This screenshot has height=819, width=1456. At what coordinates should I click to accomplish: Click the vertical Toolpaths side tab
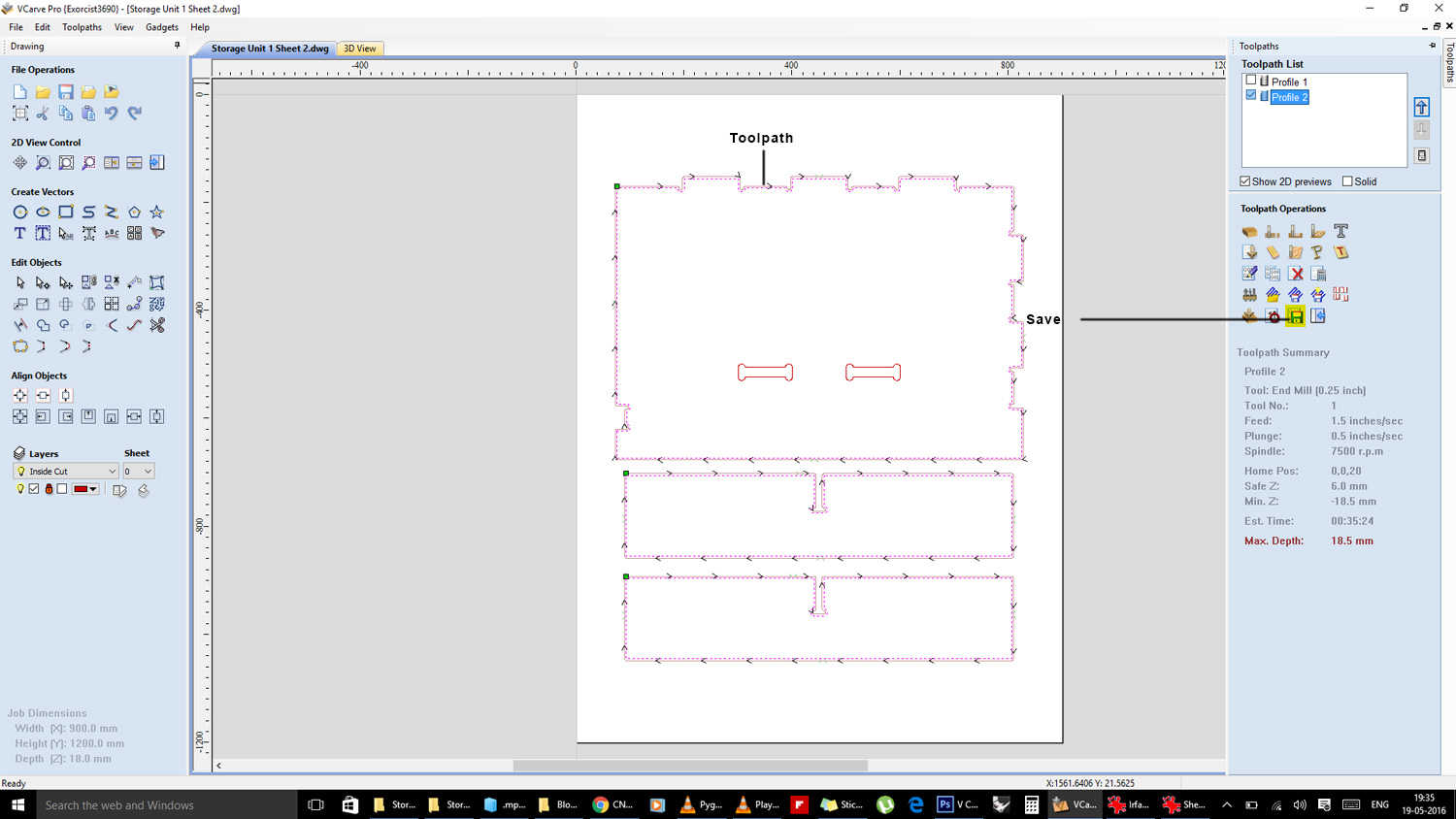click(1449, 62)
